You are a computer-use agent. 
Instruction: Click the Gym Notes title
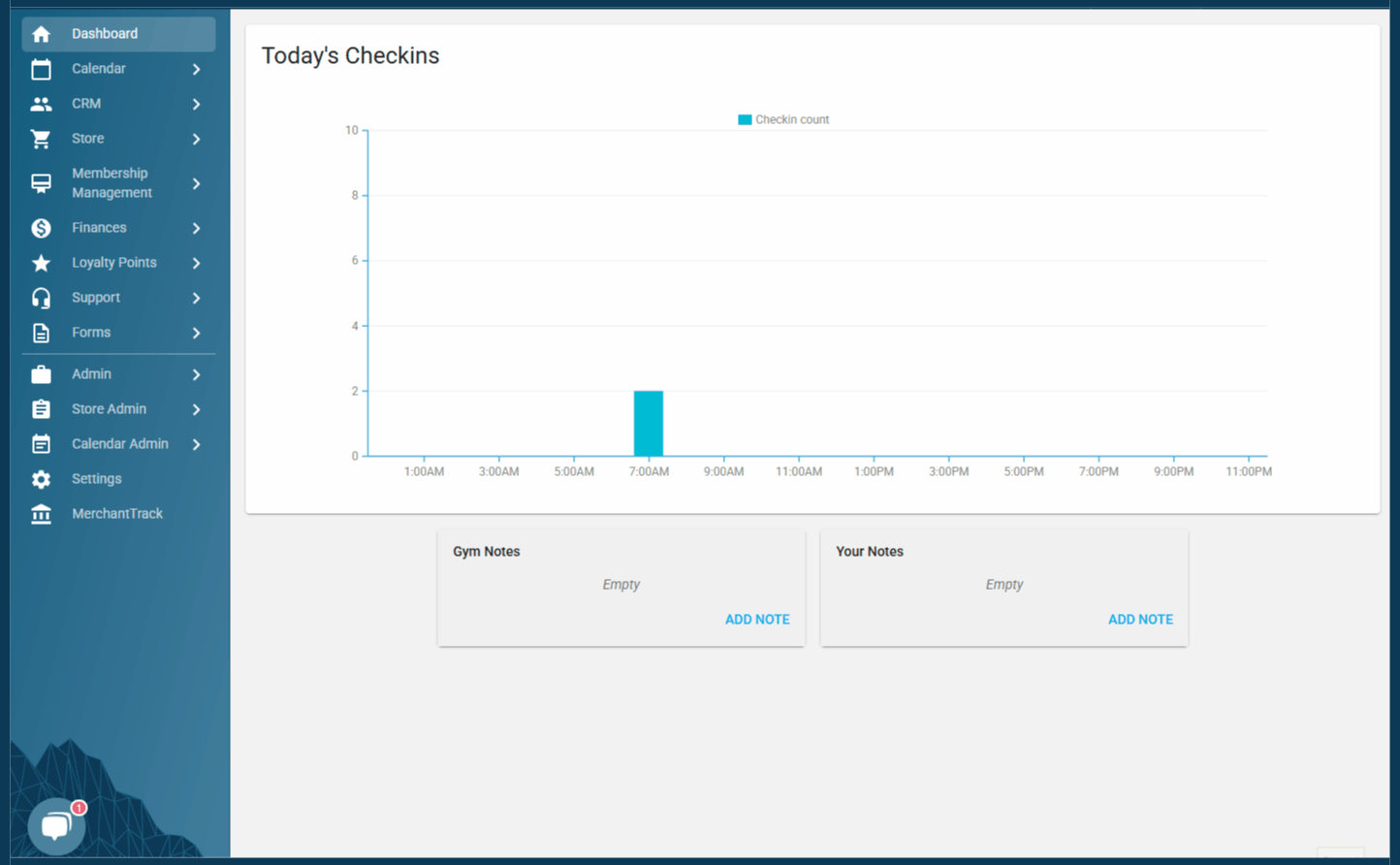pyautogui.click(x=487, y=552)
